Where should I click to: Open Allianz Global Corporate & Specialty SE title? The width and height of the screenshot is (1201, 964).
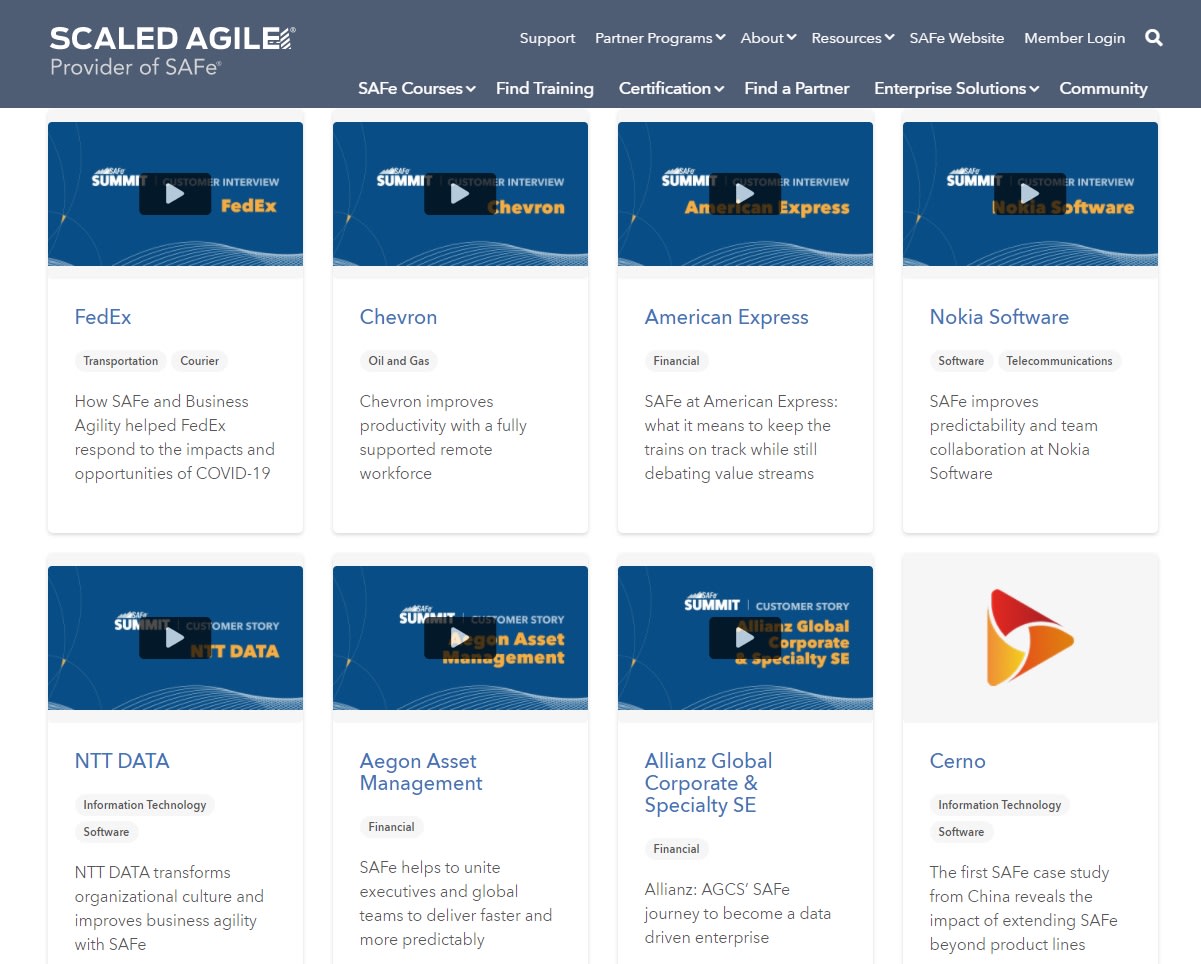coord(709,783)
